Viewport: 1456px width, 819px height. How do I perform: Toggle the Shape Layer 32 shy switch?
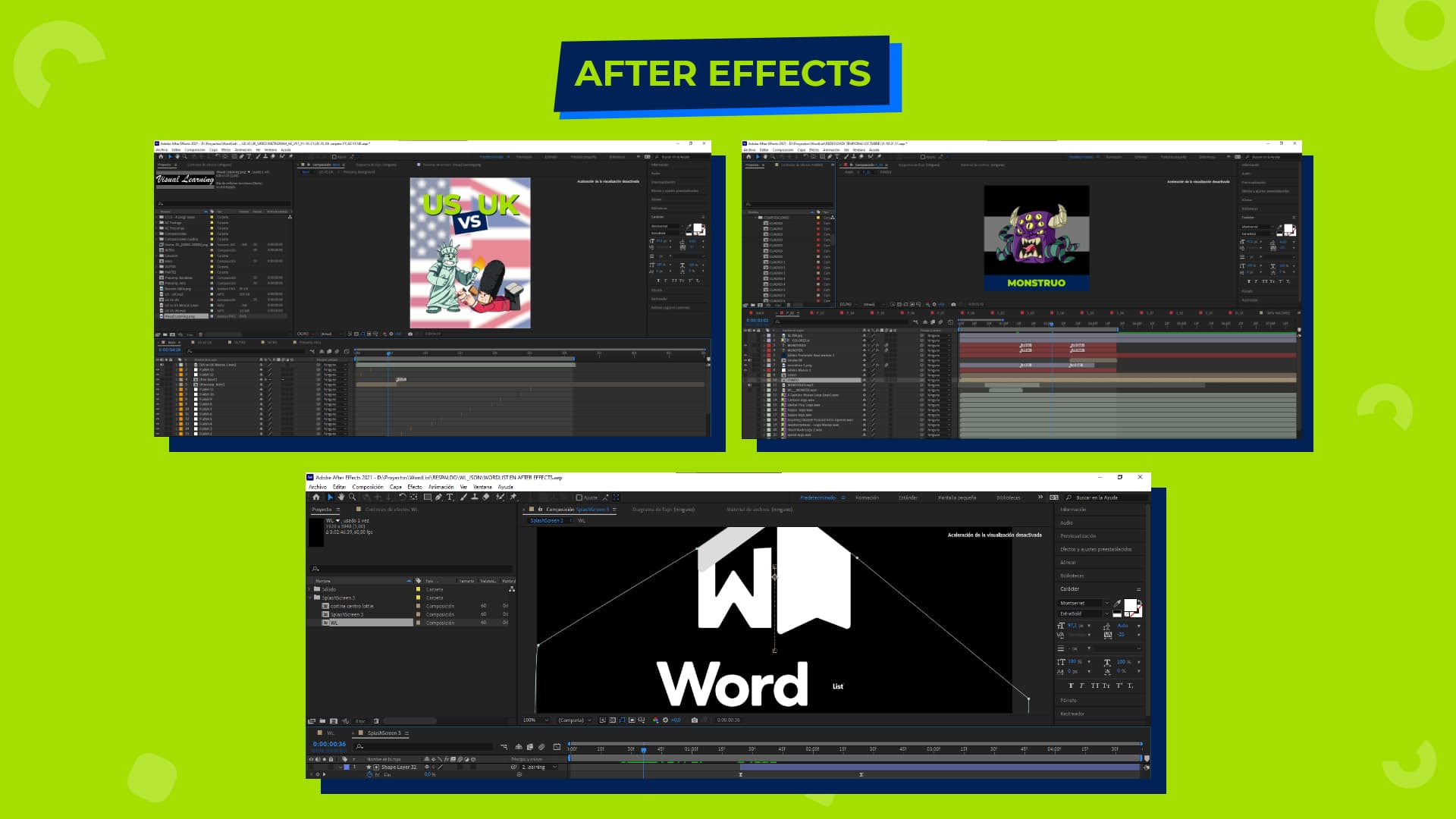click(x=427, y=767)
